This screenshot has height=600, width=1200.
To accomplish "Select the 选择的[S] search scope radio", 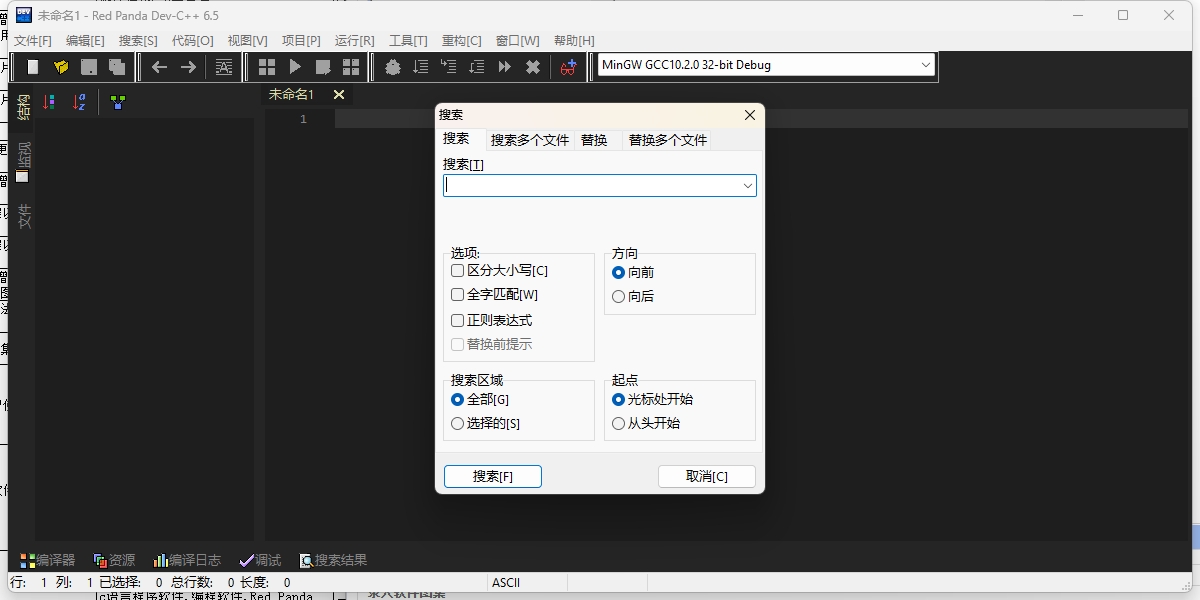I will click(457, 423).
